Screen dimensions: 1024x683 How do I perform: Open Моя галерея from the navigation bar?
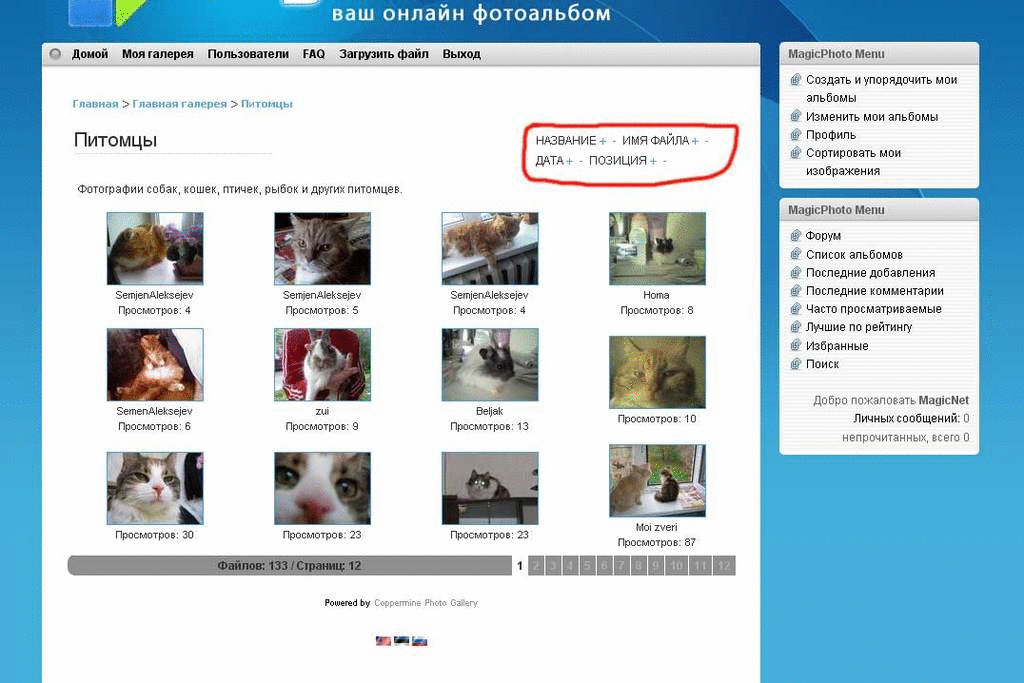pos(157,54)
